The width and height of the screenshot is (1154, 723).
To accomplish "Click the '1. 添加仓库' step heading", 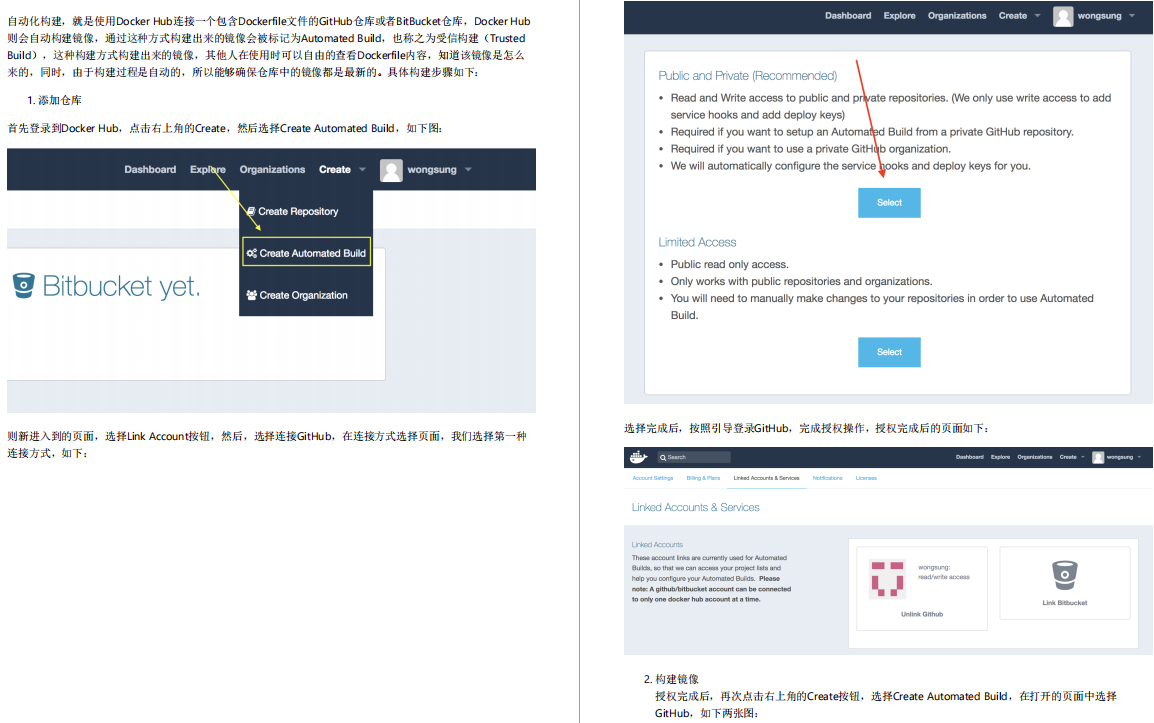I will [x=54, y=100].
